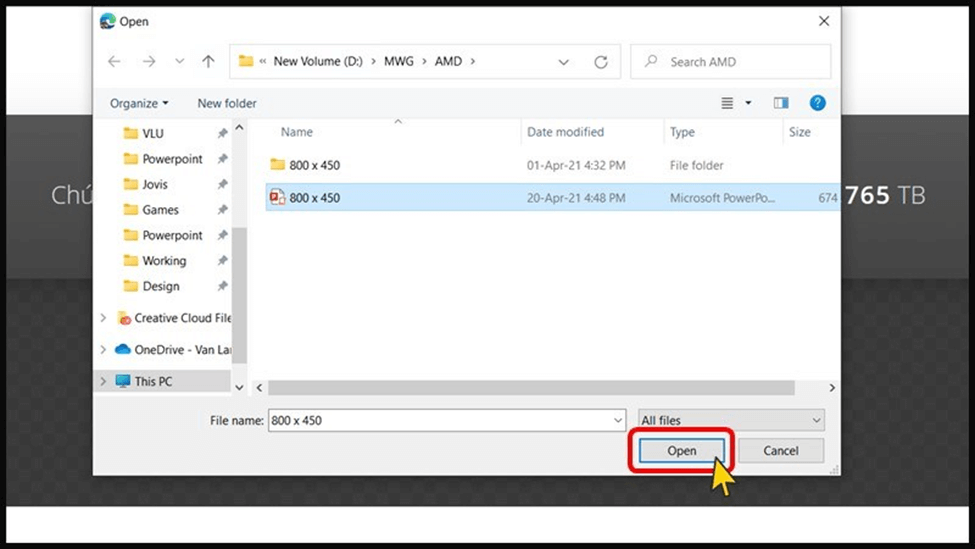The image size is (975, 549).
Task: Click the date 01-Apr-21 4:32 PM
Action: [x=576, y=165]
